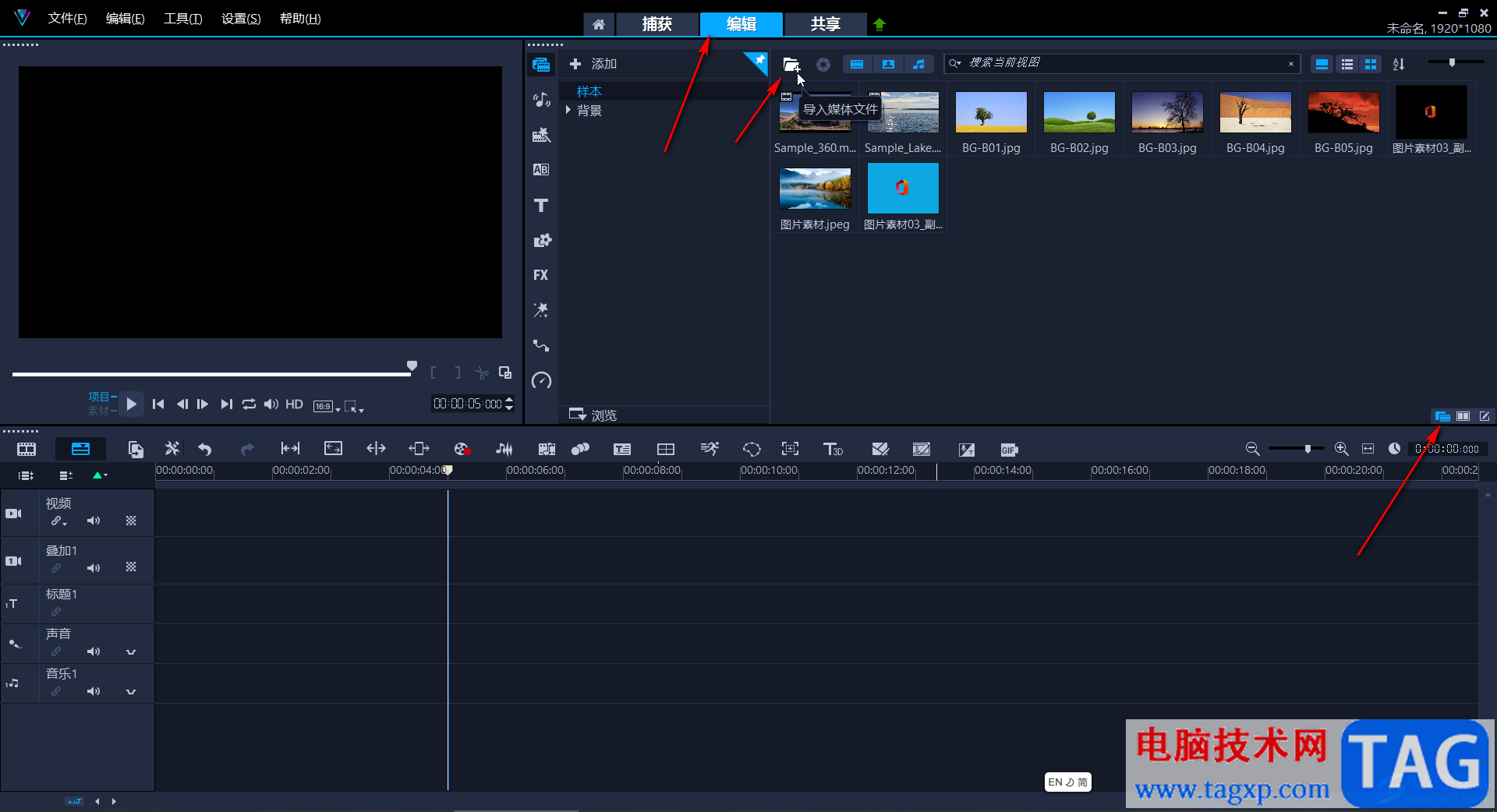Click the Undo arrow in timeline toolbar
Image resolution: width=1497 pixels, height=812 pixels.
(x=205, y=449)
